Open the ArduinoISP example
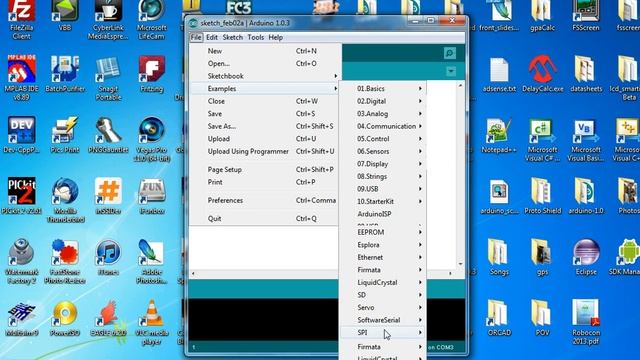Viewport: 640px width, 360px height. (x=383, y=214)
